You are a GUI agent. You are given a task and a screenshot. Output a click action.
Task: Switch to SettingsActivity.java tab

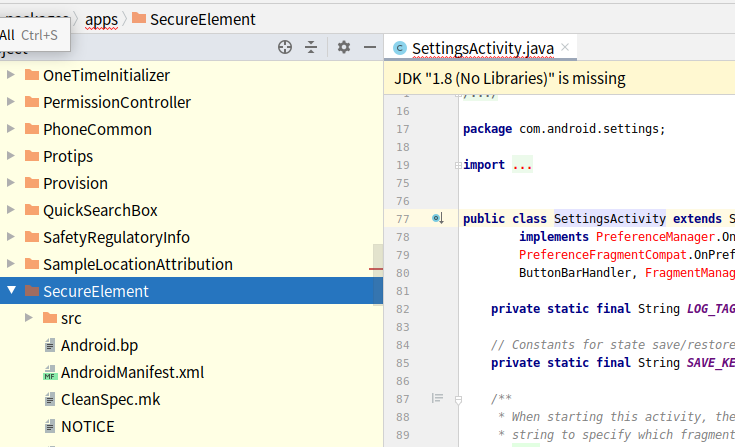[x=480, y=48]
